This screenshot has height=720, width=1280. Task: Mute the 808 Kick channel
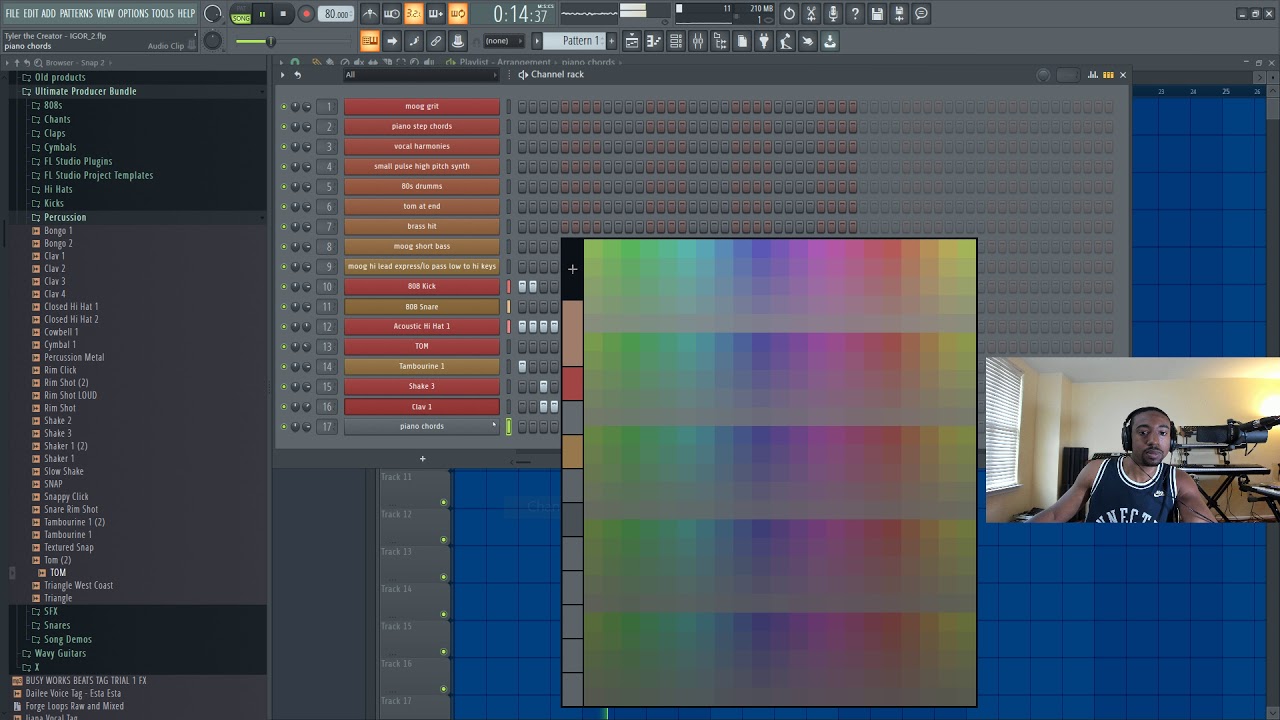coord(284,286)
